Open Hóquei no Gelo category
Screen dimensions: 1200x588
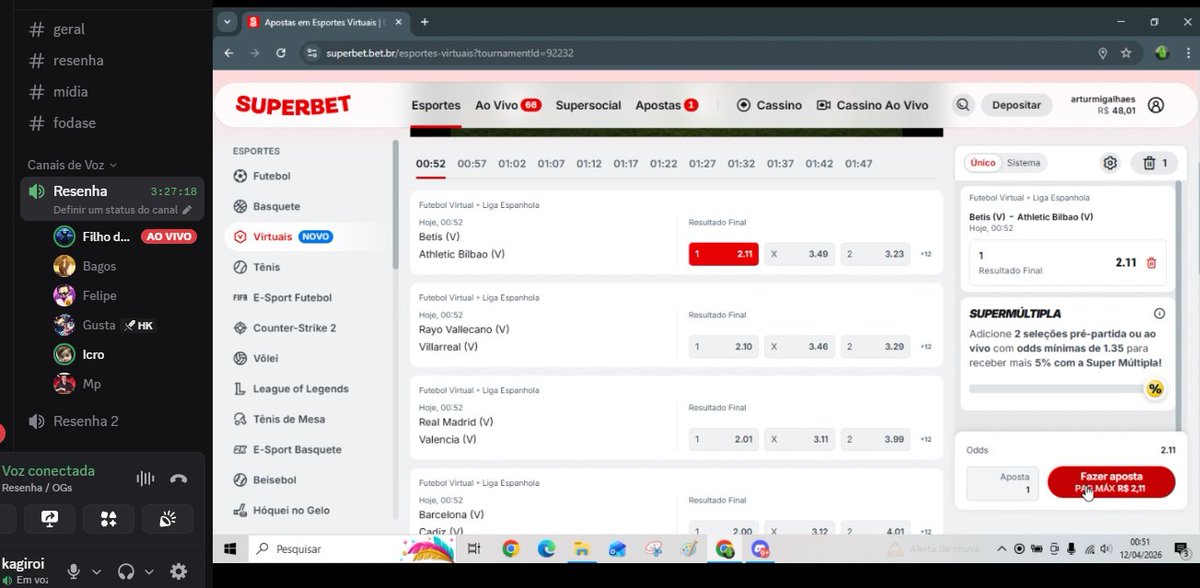[281, 510]
